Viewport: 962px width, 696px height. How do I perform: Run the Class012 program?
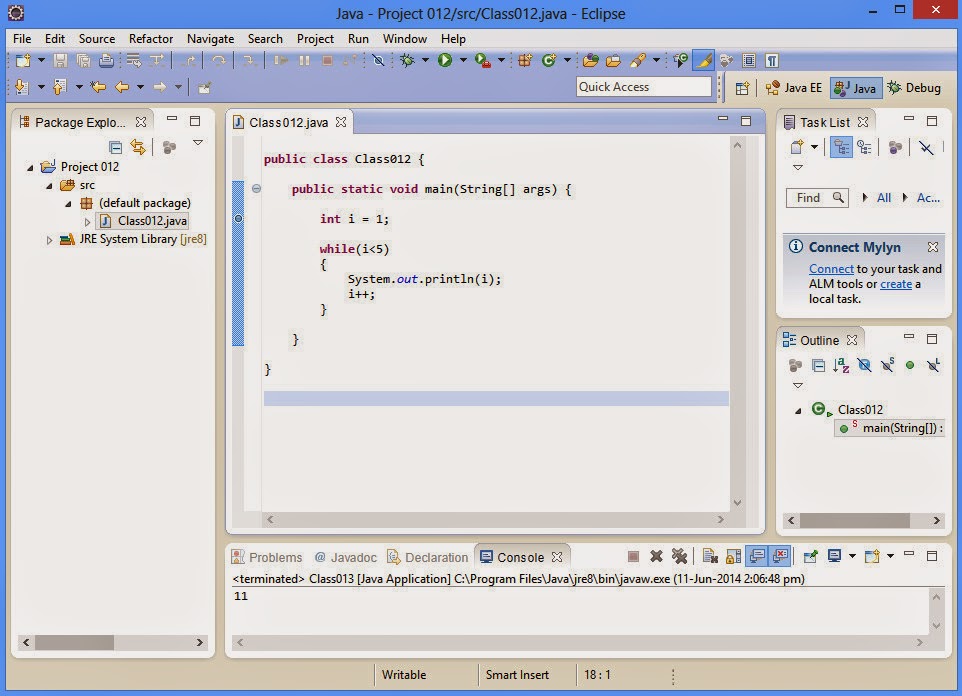click(447, 58)
